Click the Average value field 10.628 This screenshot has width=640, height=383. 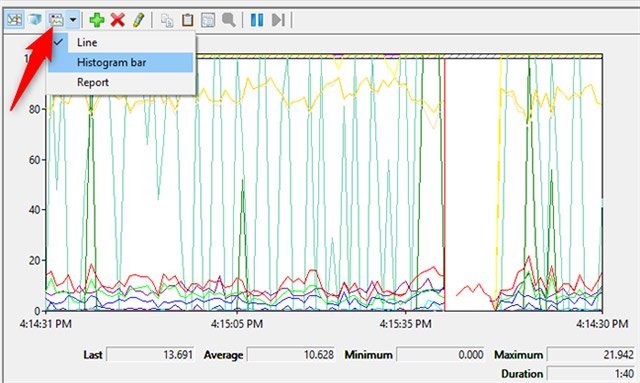coord(291,354)
